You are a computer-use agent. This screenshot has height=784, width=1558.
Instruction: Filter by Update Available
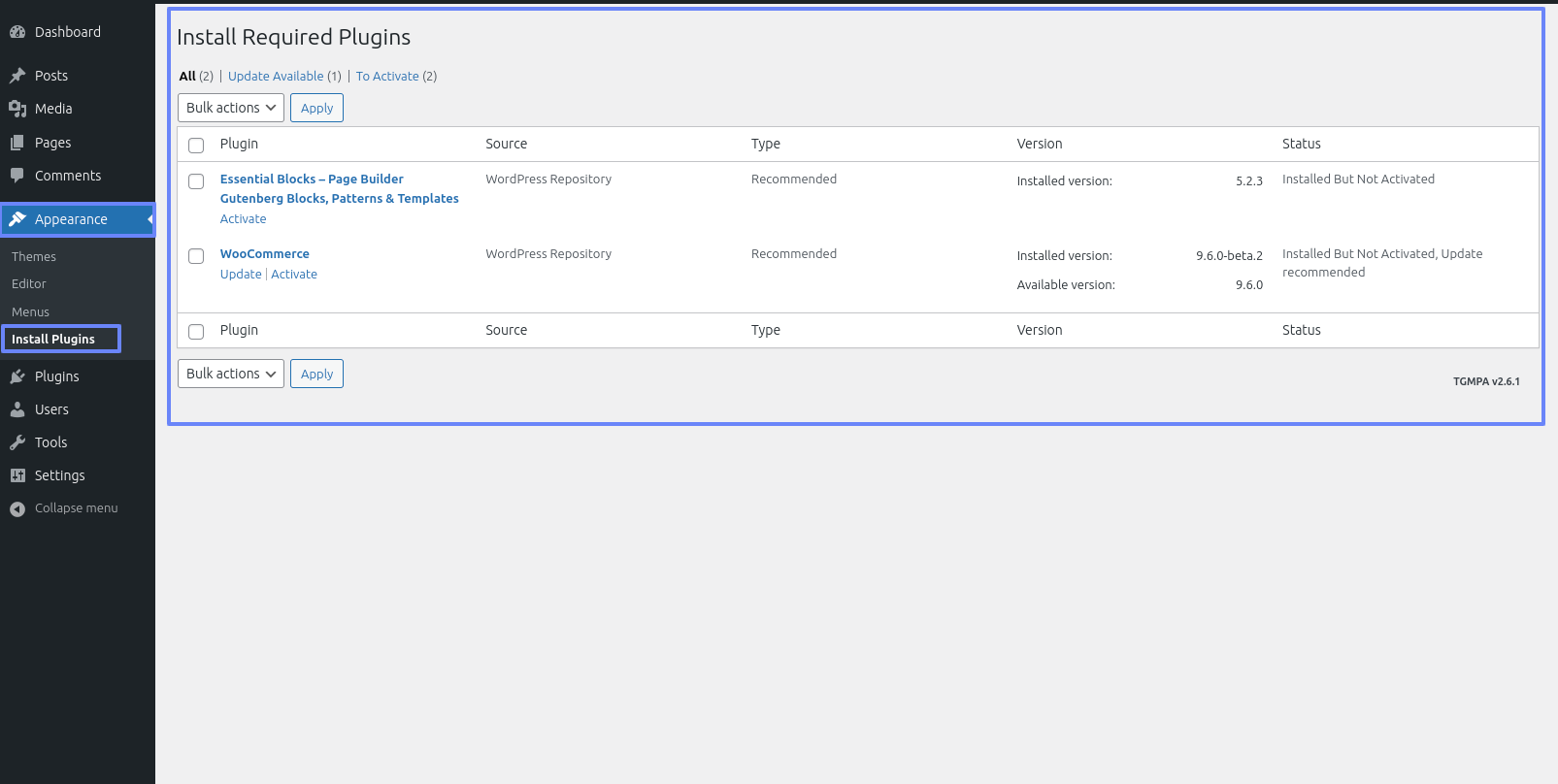[276, 76]
